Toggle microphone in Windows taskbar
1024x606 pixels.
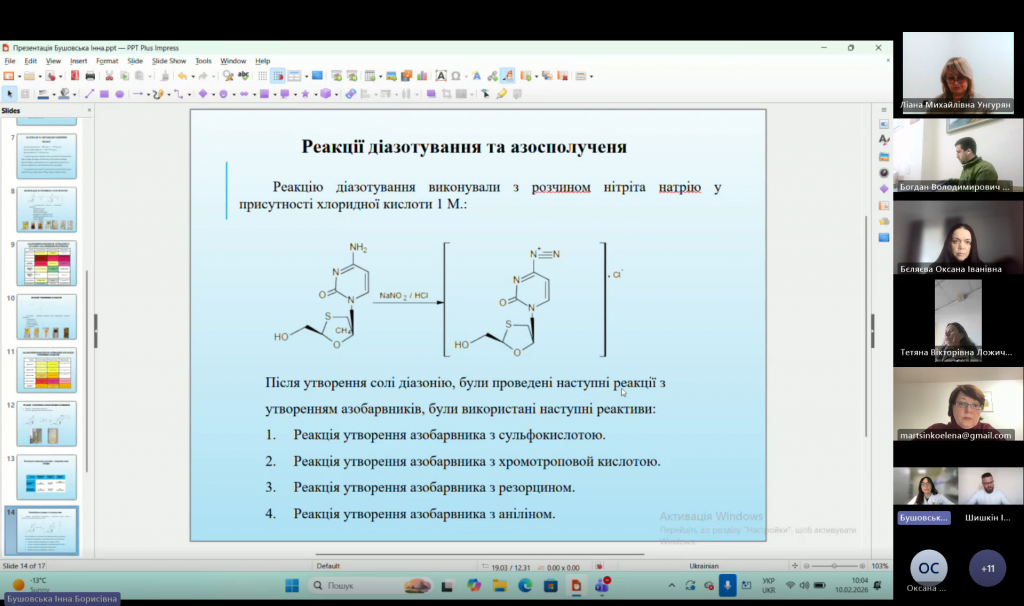[x=728, y=584]
